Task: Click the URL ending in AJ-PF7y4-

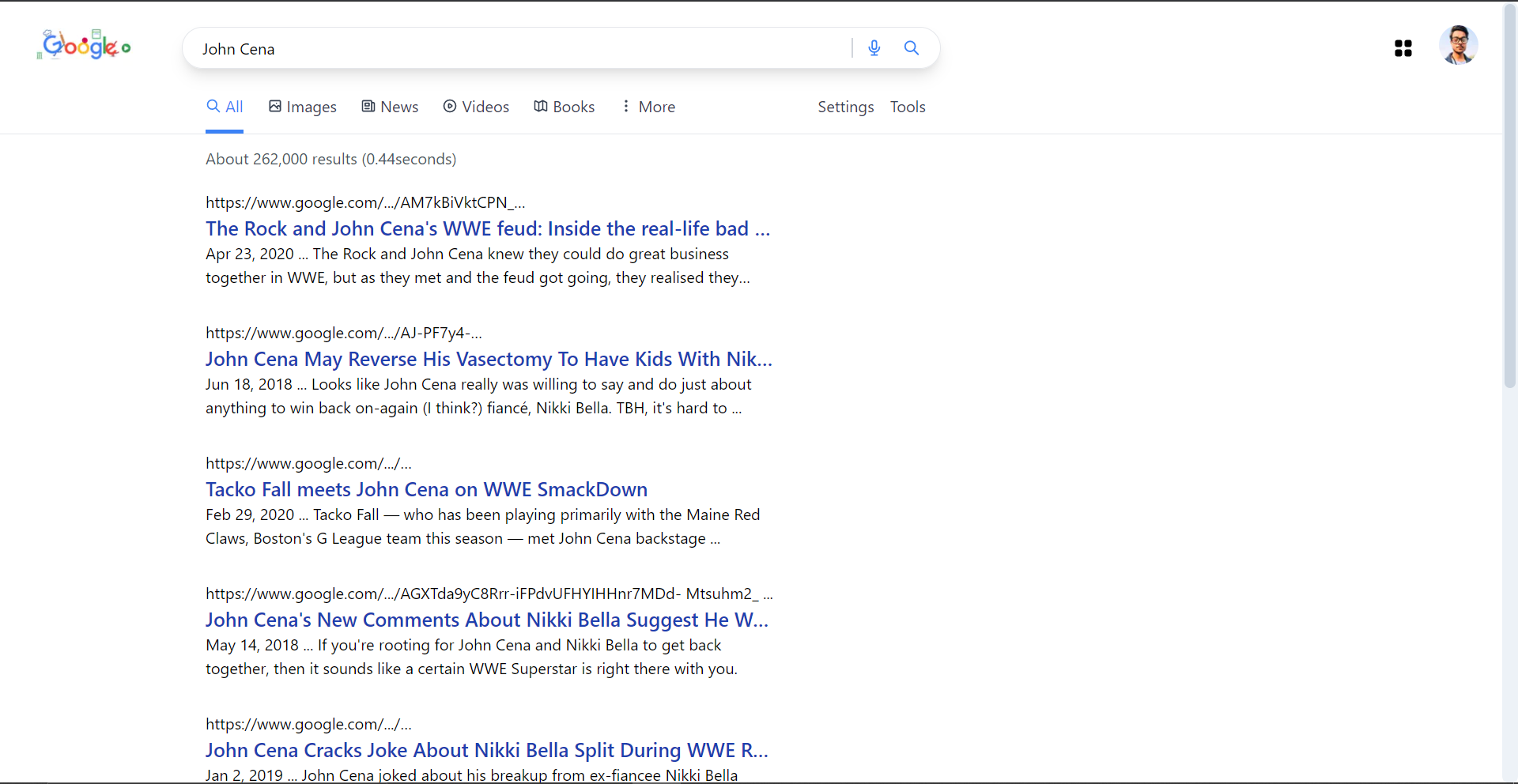Action: click(344, 333)
